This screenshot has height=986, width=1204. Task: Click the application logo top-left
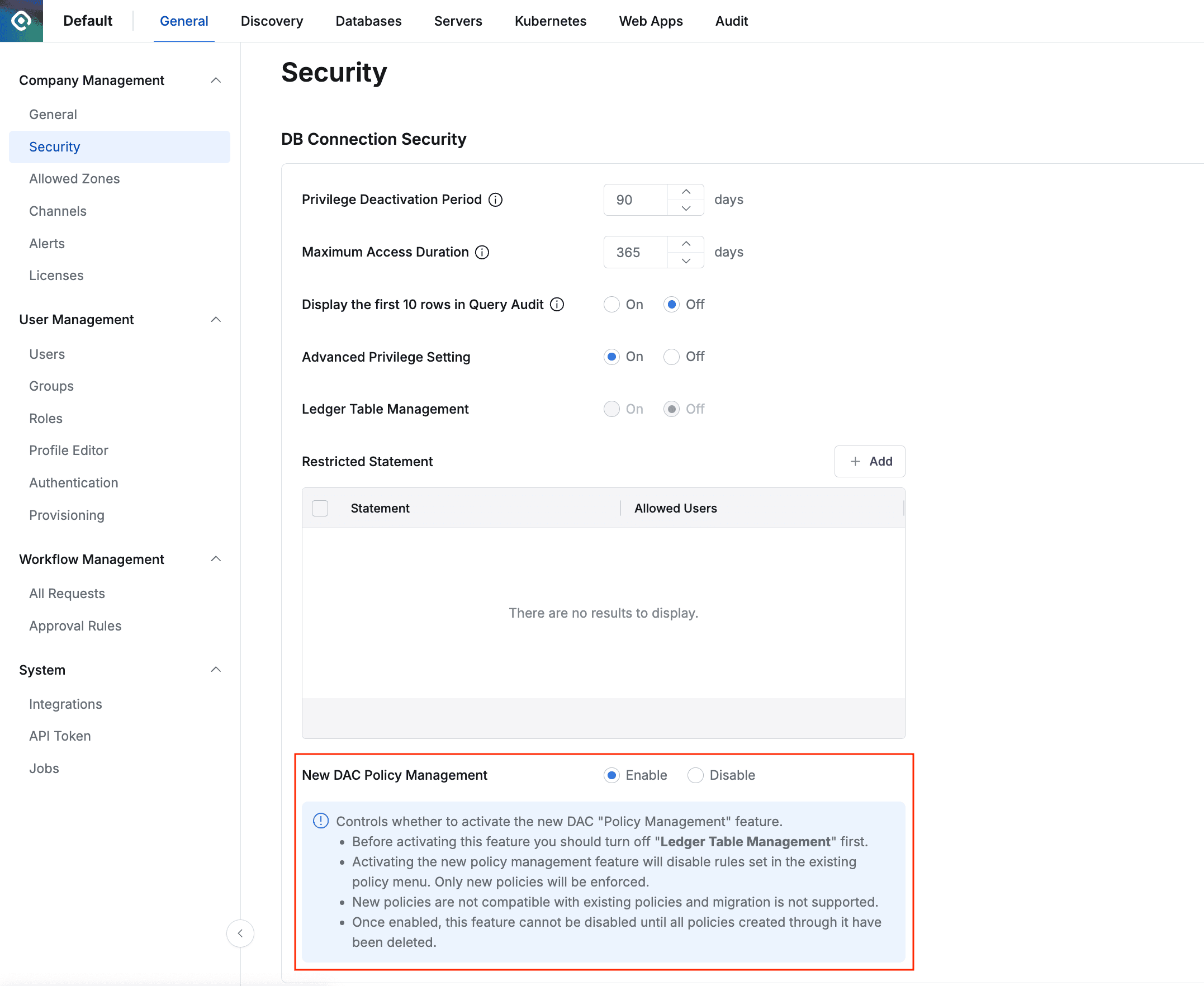[x=21, y=21]
